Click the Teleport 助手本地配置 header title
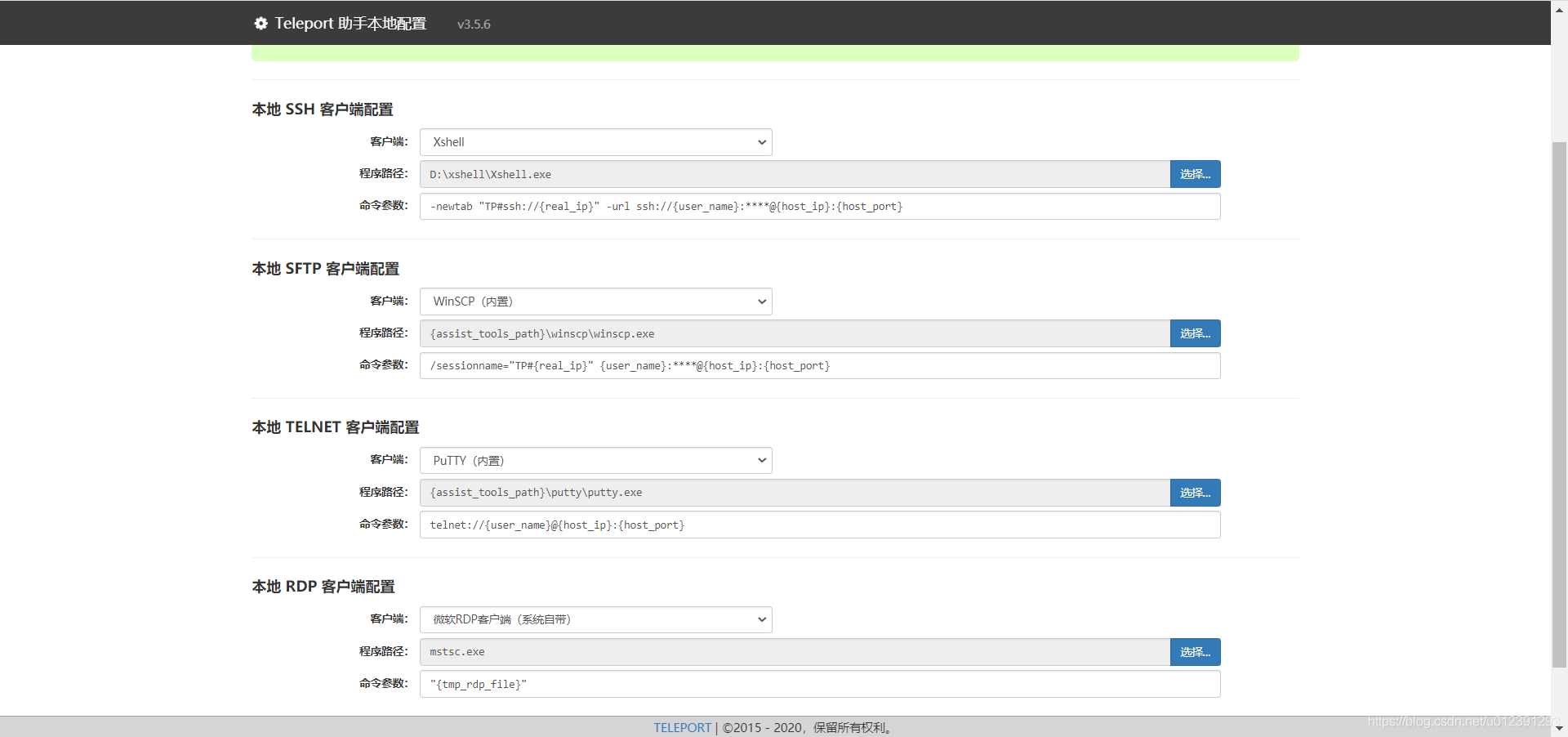Viewport: 1568px width, 737px height. tap(350, 24)
